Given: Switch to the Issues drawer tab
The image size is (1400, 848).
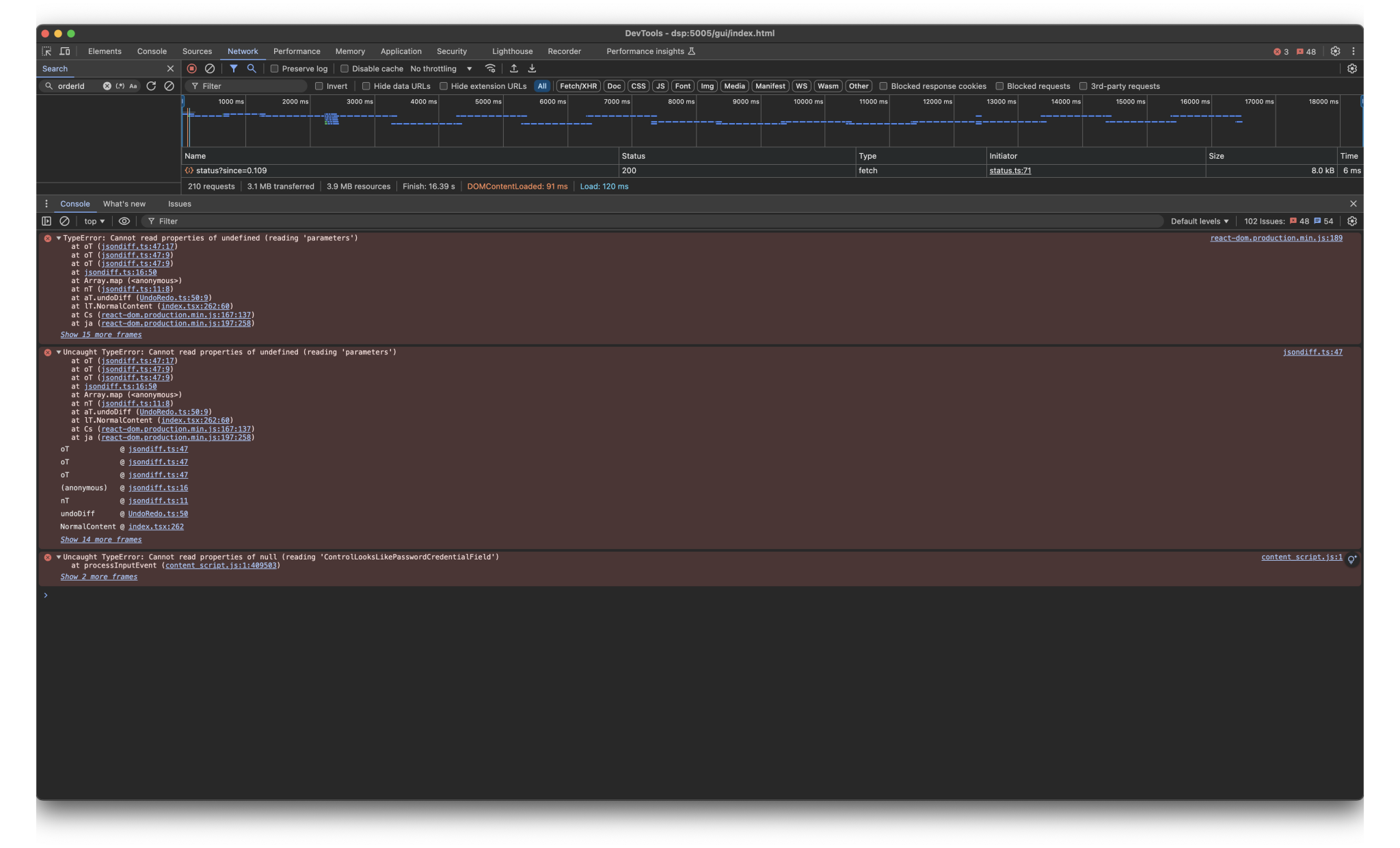Looking at the screenshot, I should [180, 204].
